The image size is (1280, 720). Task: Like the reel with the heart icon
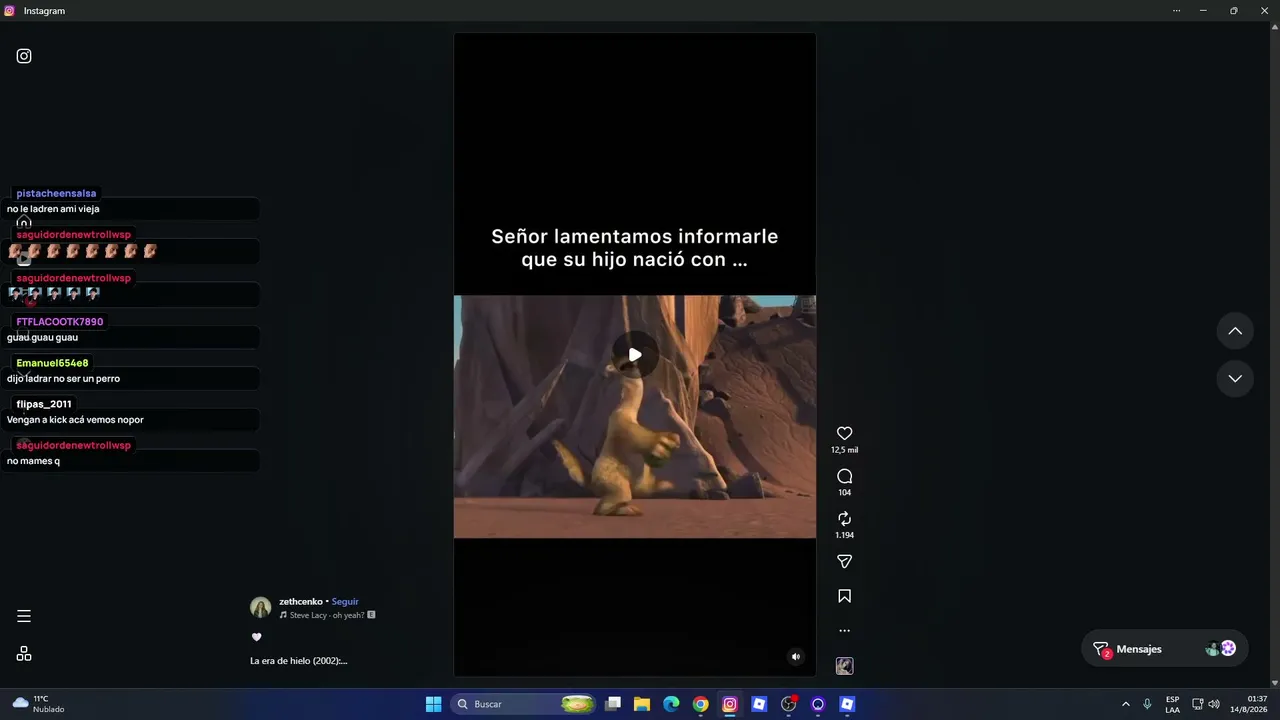(x=844, y=433)
